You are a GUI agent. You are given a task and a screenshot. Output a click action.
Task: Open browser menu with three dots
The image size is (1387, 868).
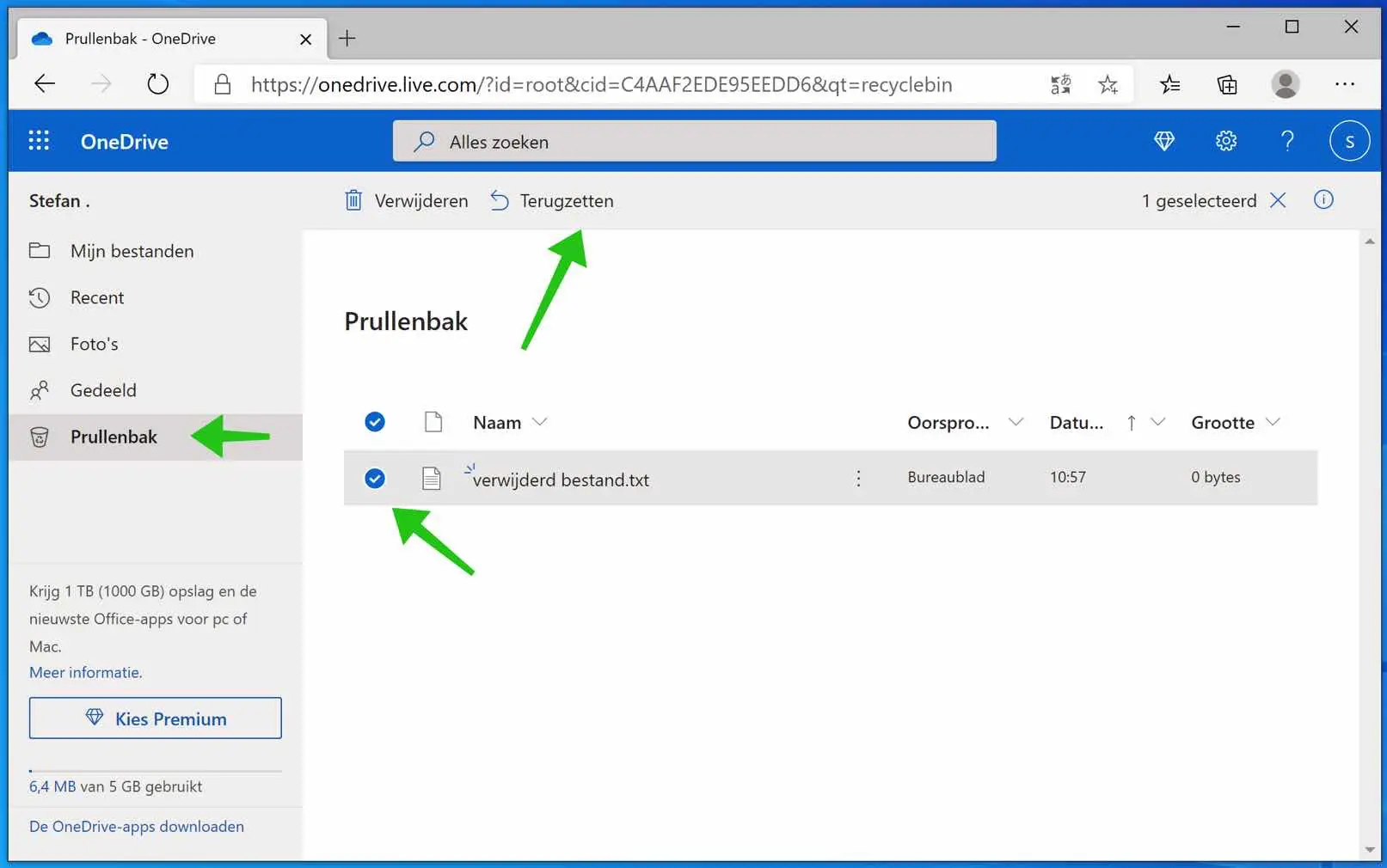1344,84
